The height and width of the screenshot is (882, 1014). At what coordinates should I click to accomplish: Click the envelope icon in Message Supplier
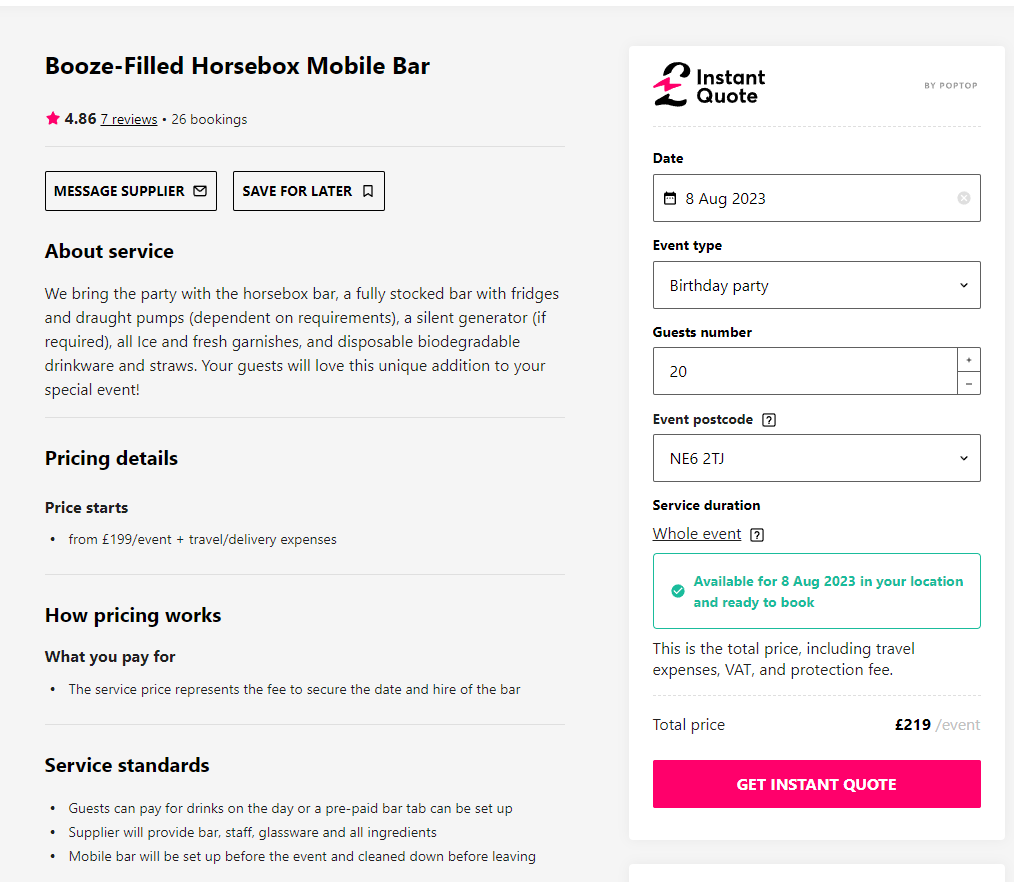[x=200, y=191]
